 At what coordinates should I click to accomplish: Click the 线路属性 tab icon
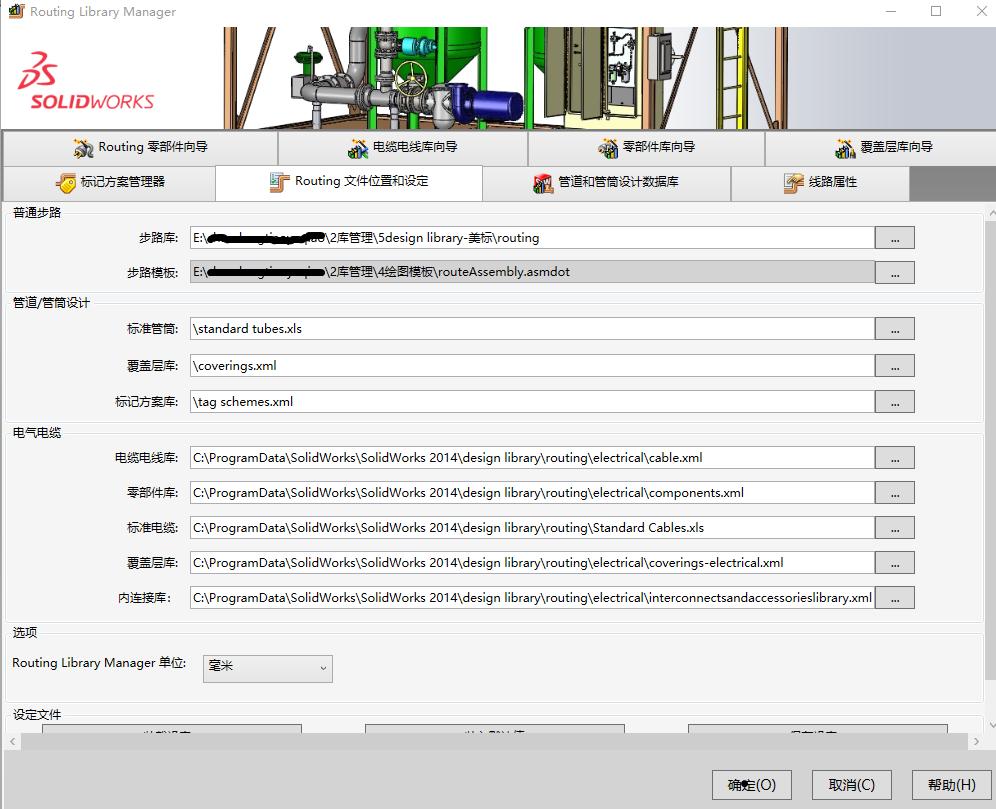click(x=793, y=183)
